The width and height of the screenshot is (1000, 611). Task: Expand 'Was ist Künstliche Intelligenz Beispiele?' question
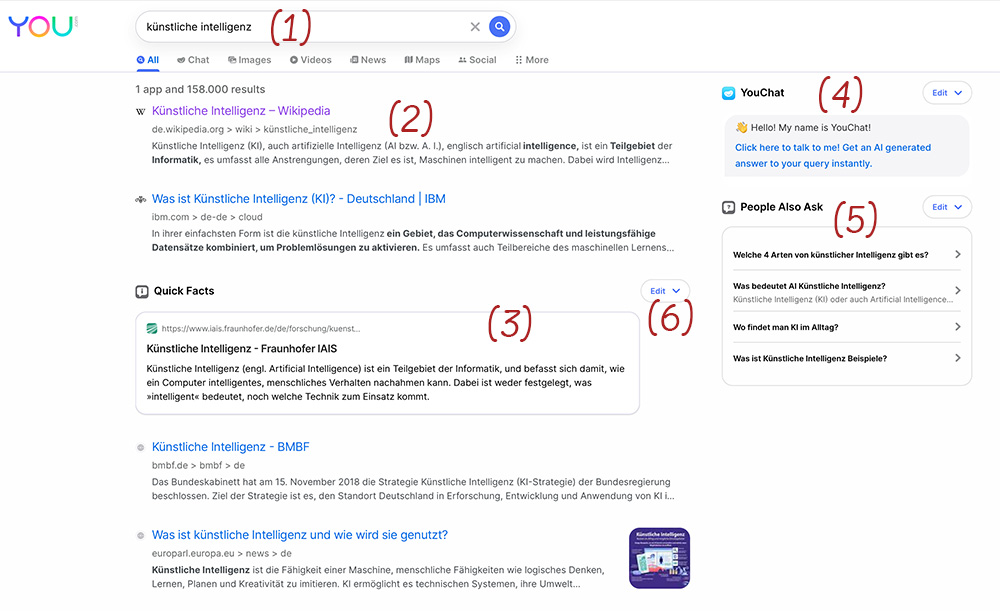[847, 358]
